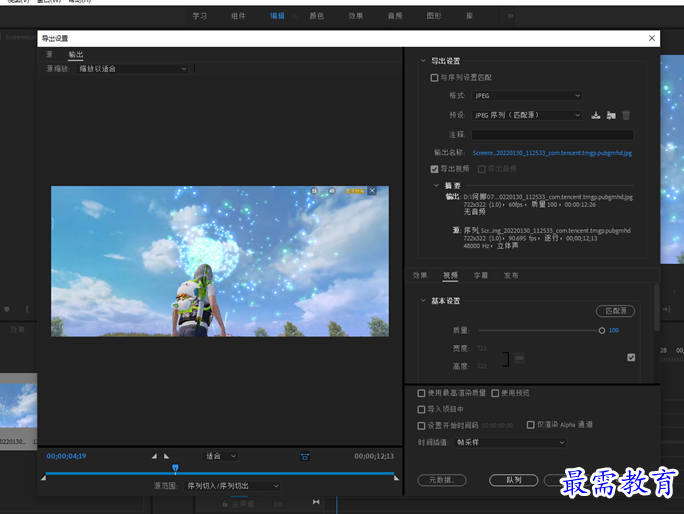Click the quality slider handle
684x514 pixels.
pos(602,331)
